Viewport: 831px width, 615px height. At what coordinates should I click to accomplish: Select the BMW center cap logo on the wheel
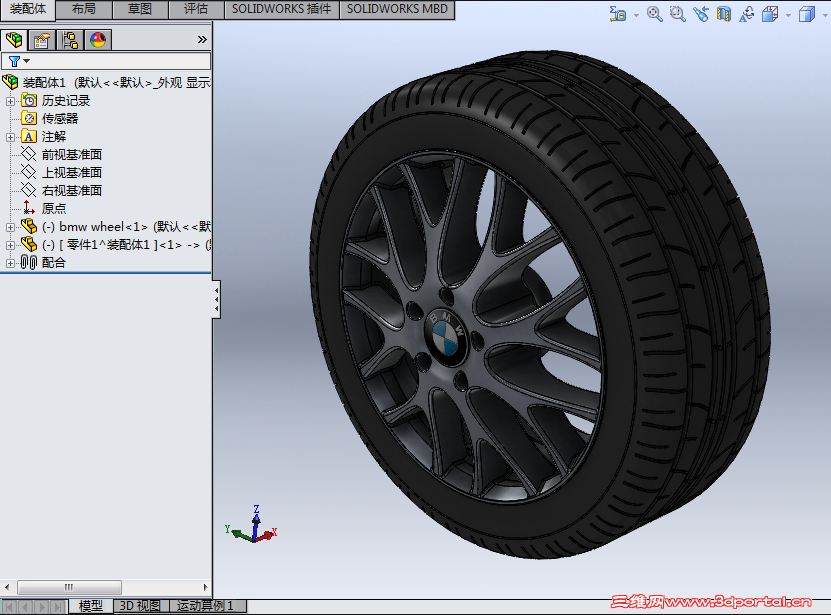click(446, 336)
